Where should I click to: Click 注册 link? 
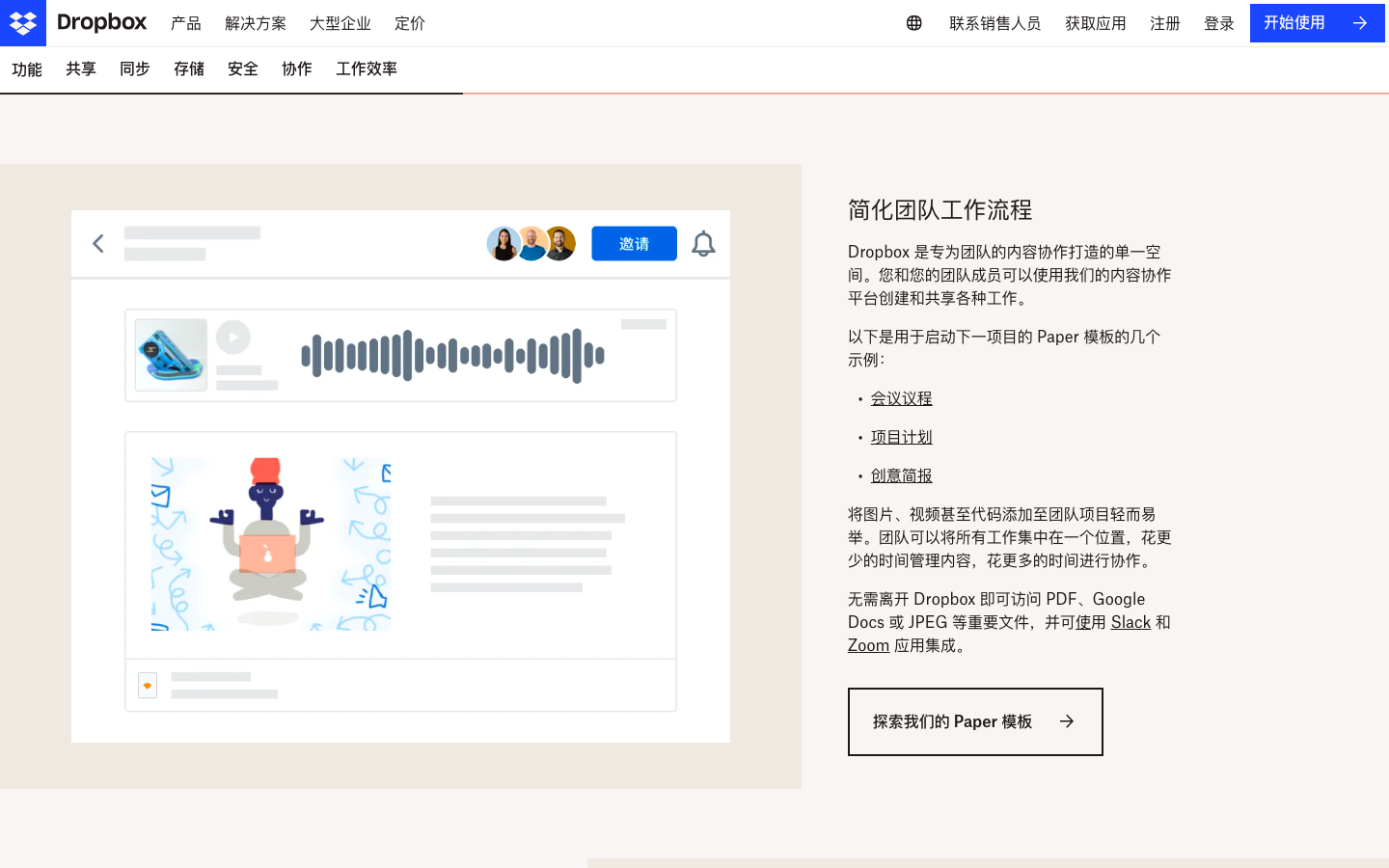(x=1165, y=23)
